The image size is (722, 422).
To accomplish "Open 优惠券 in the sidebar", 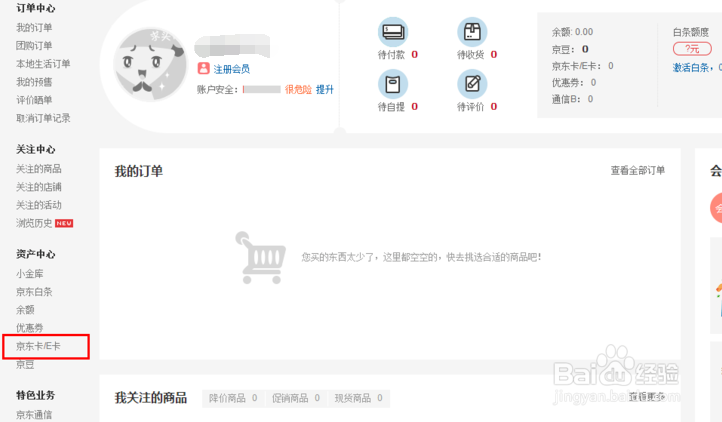I will click(x=29, y=328).
